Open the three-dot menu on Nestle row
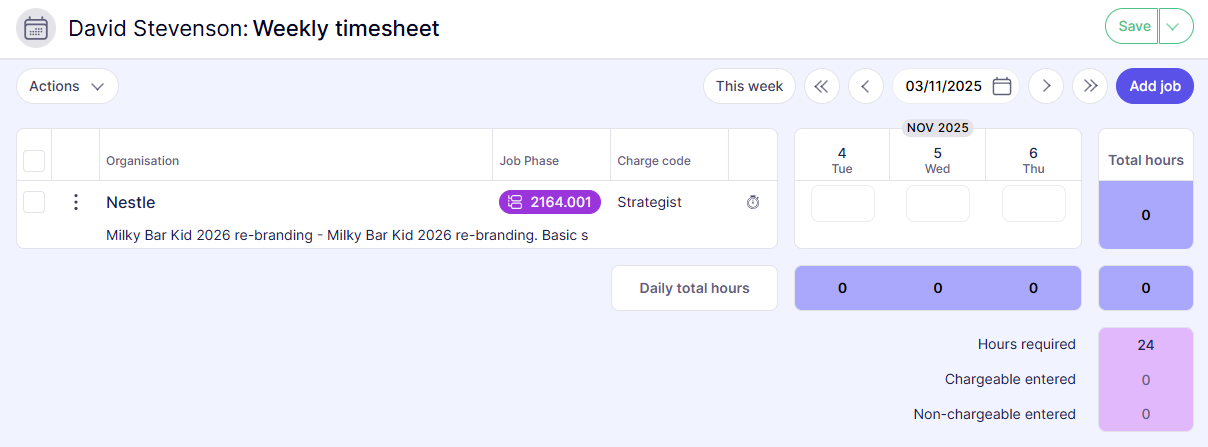 coord(75,202)
